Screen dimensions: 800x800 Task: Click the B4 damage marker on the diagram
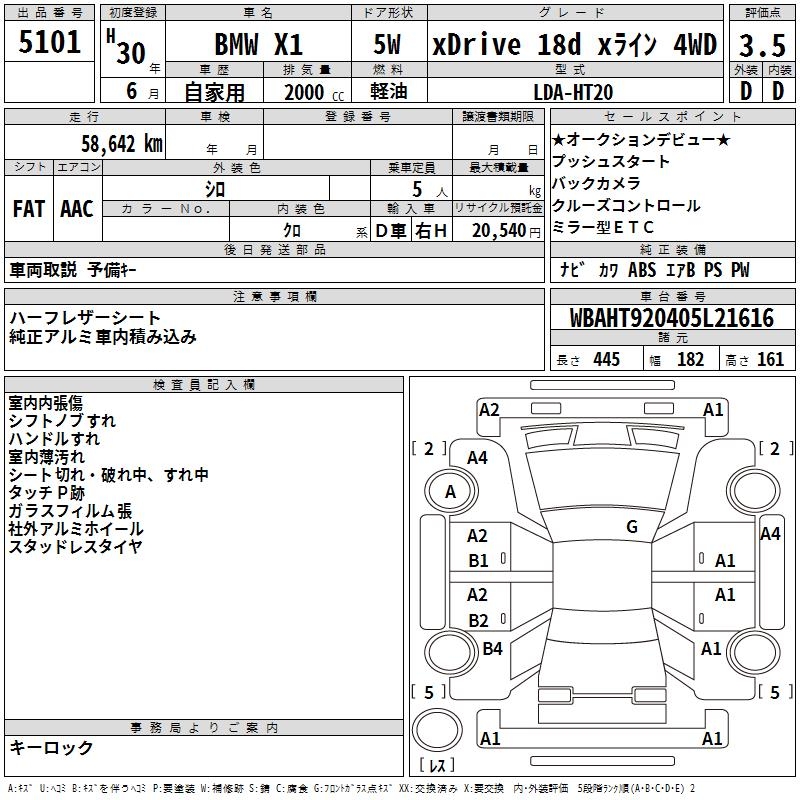(492, 649)
